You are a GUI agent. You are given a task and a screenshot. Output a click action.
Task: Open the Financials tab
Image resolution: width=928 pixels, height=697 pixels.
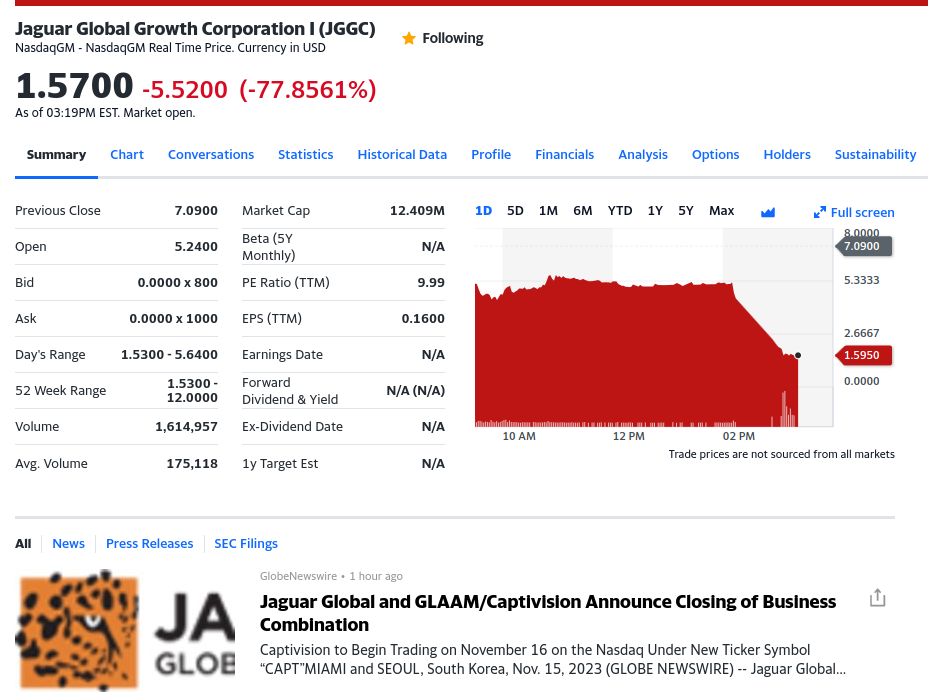click(x=564, y=154)
